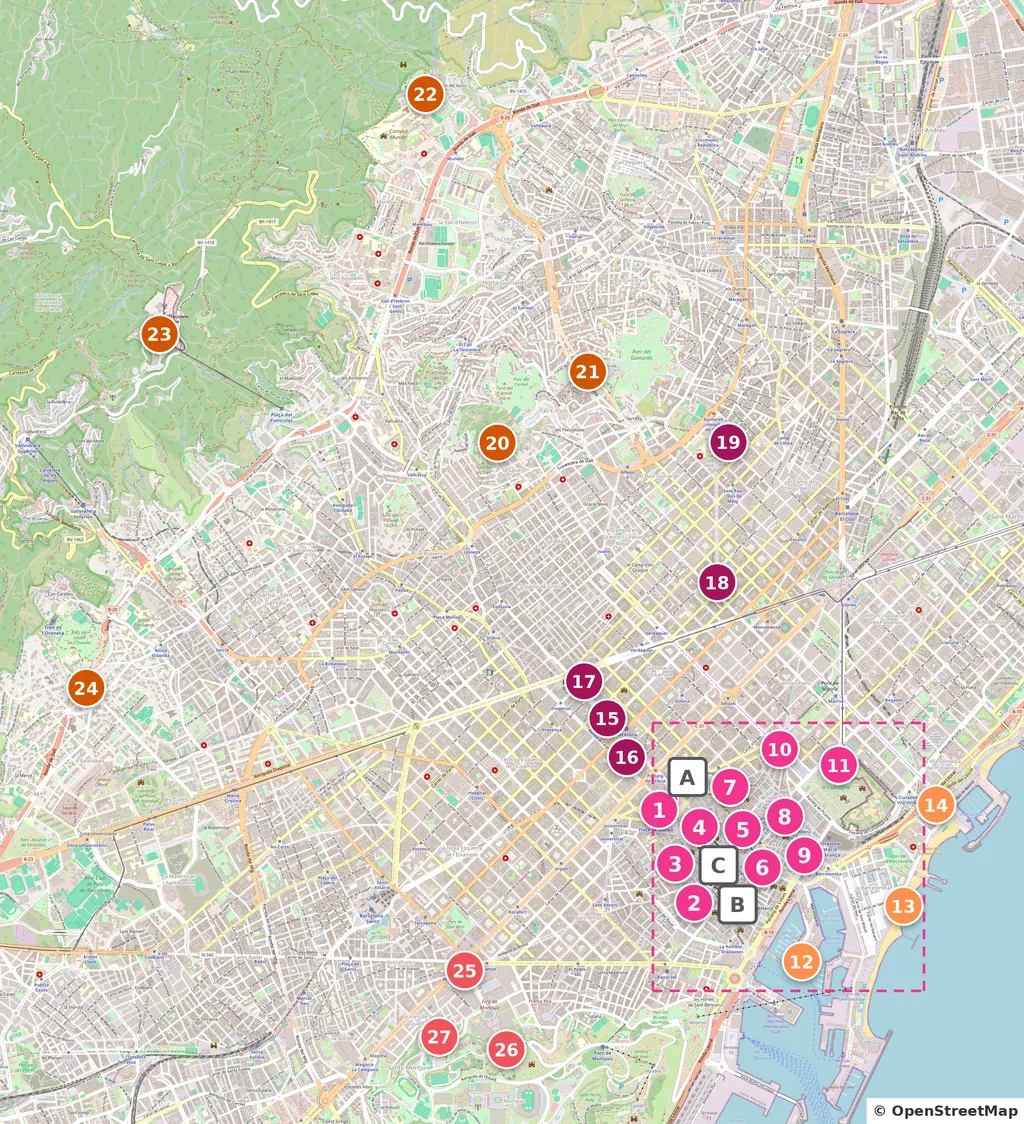Select map marker number 5
This screenshot has height=1124, width=1024.
point(743,829)
